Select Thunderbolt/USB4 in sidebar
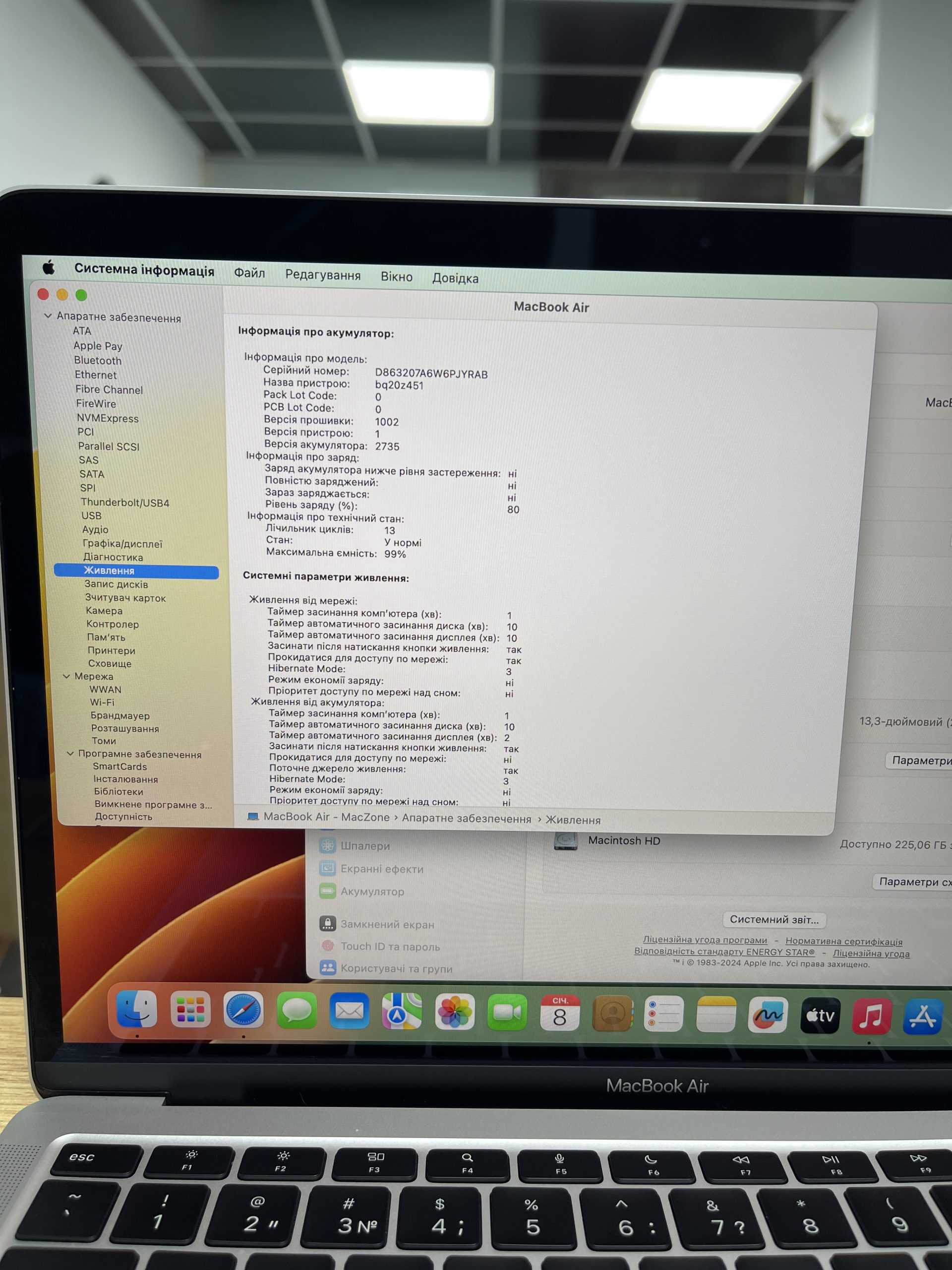 click(125, 503)
